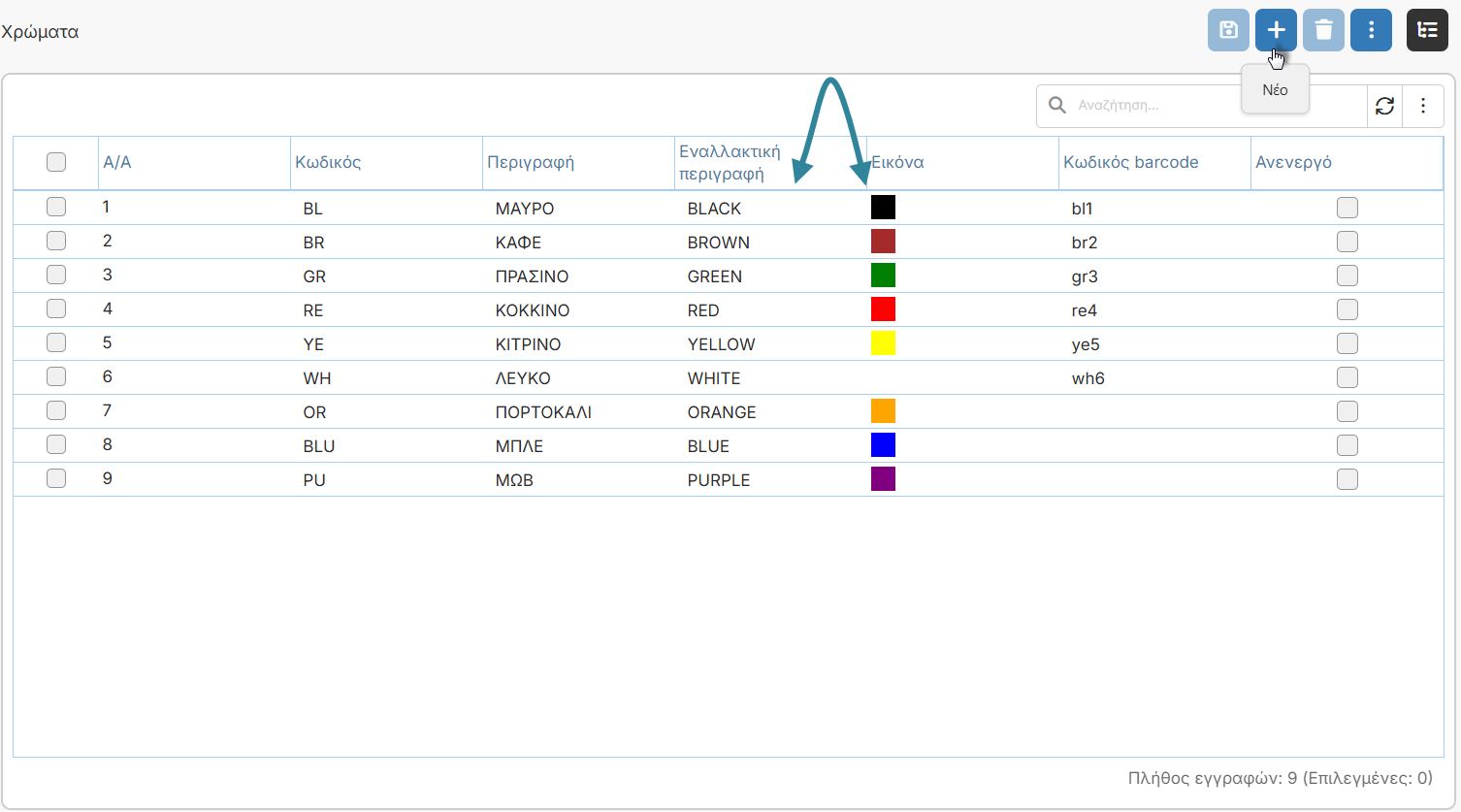Click the yellow color swatch

883,342
